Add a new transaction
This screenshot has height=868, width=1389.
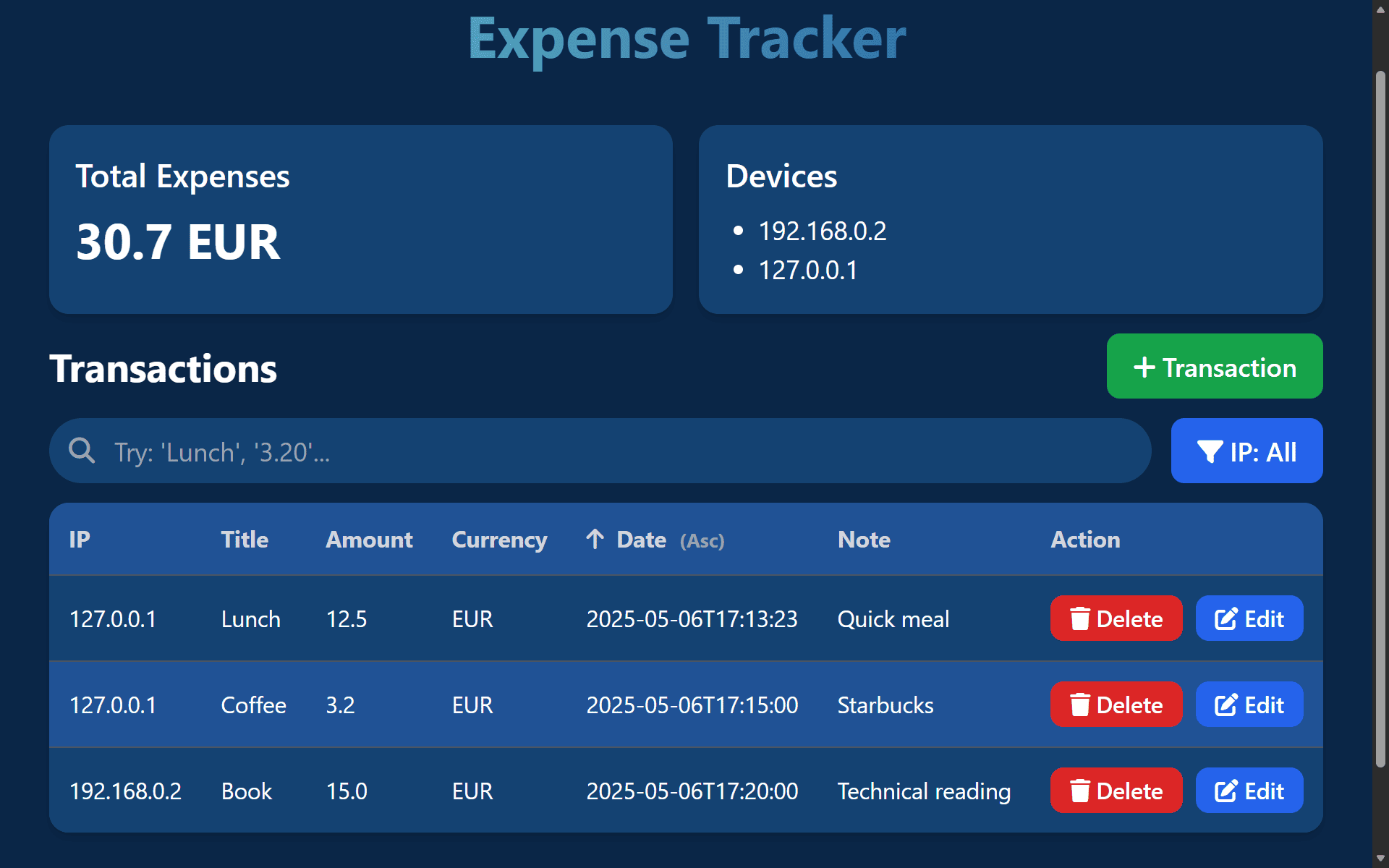(x=1215, y=366)
